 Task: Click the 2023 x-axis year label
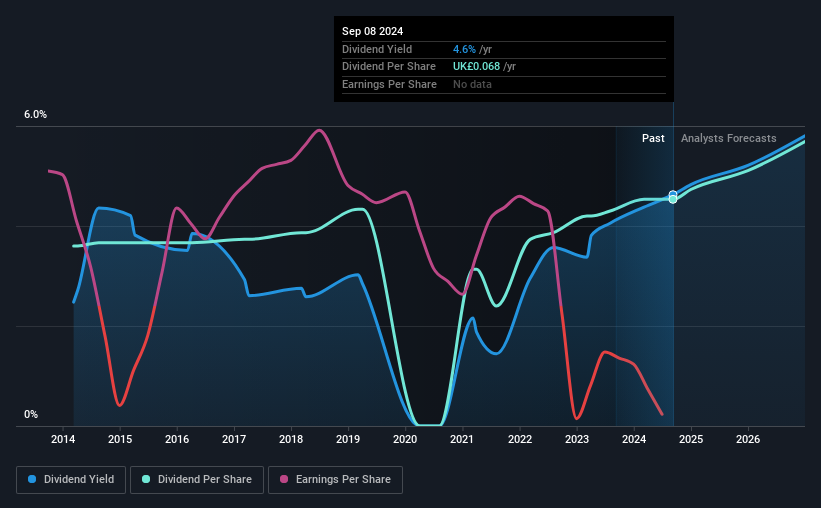click(577, 439)
